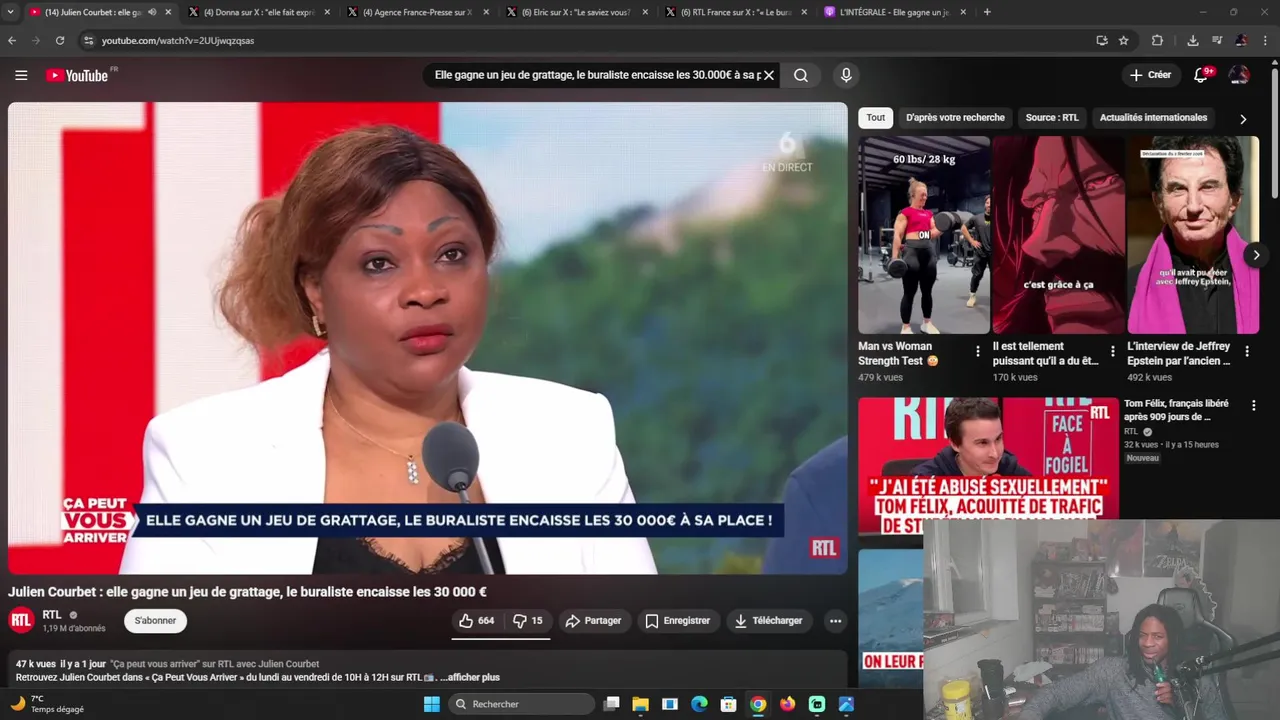Open the Windows Start menu
This screenshot has width=1280, height=720.
[431, 704]
